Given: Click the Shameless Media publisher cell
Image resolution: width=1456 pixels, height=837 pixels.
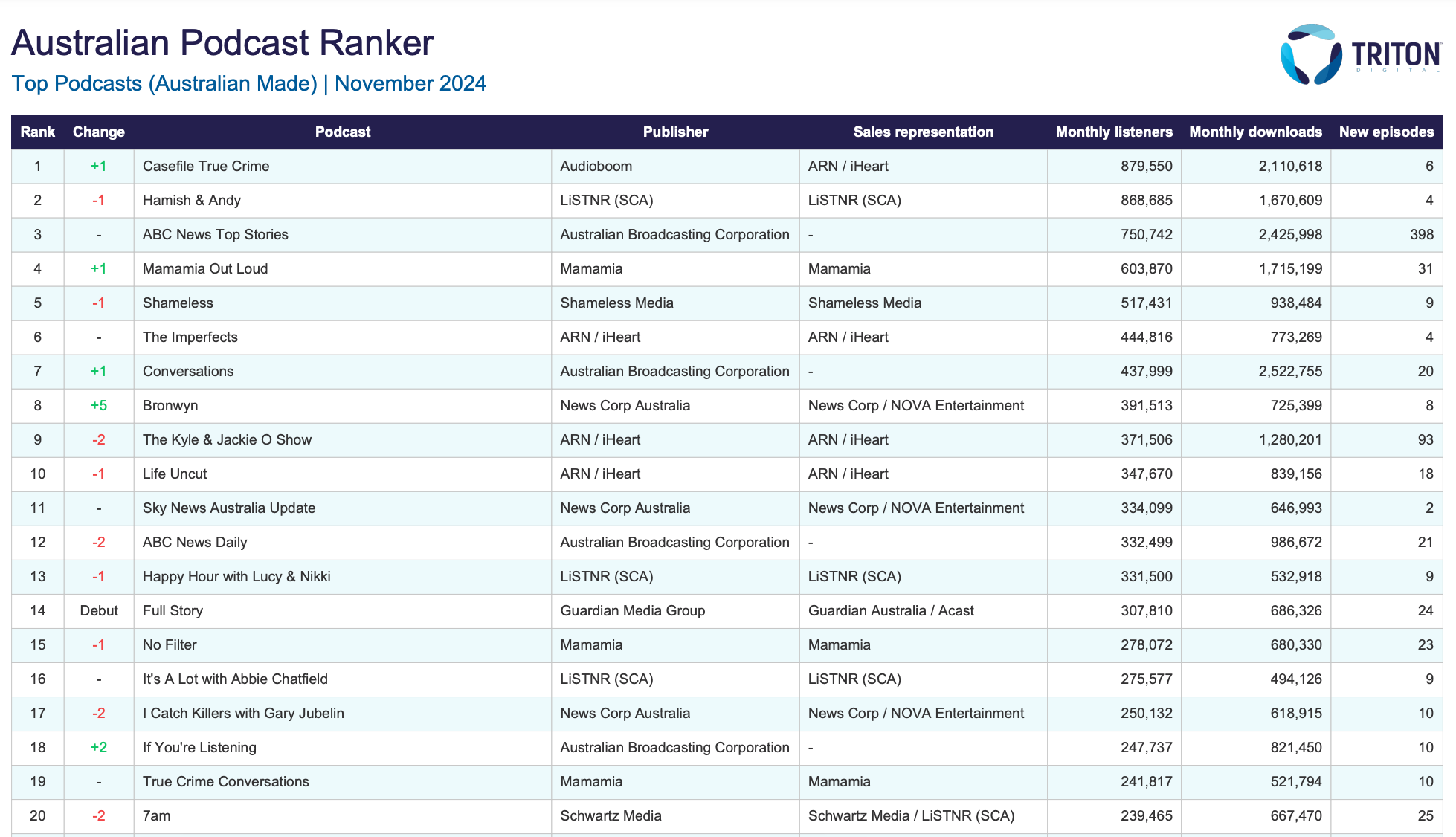Looking at the screenshot, I should click(675, 303).
